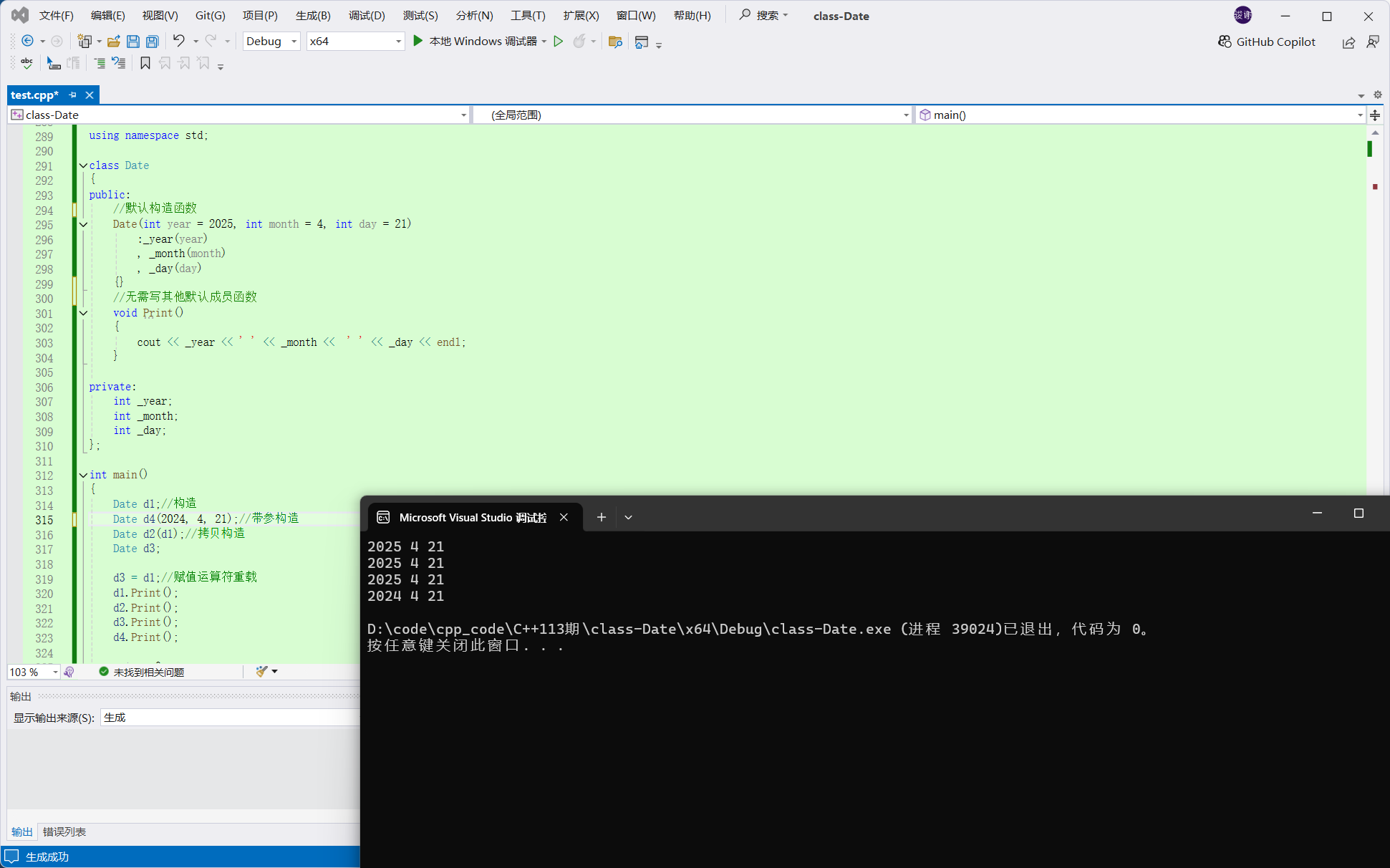Click the Open File folder icon
The width and height of the screenshot is (1390, 868).
coord(113,42)
